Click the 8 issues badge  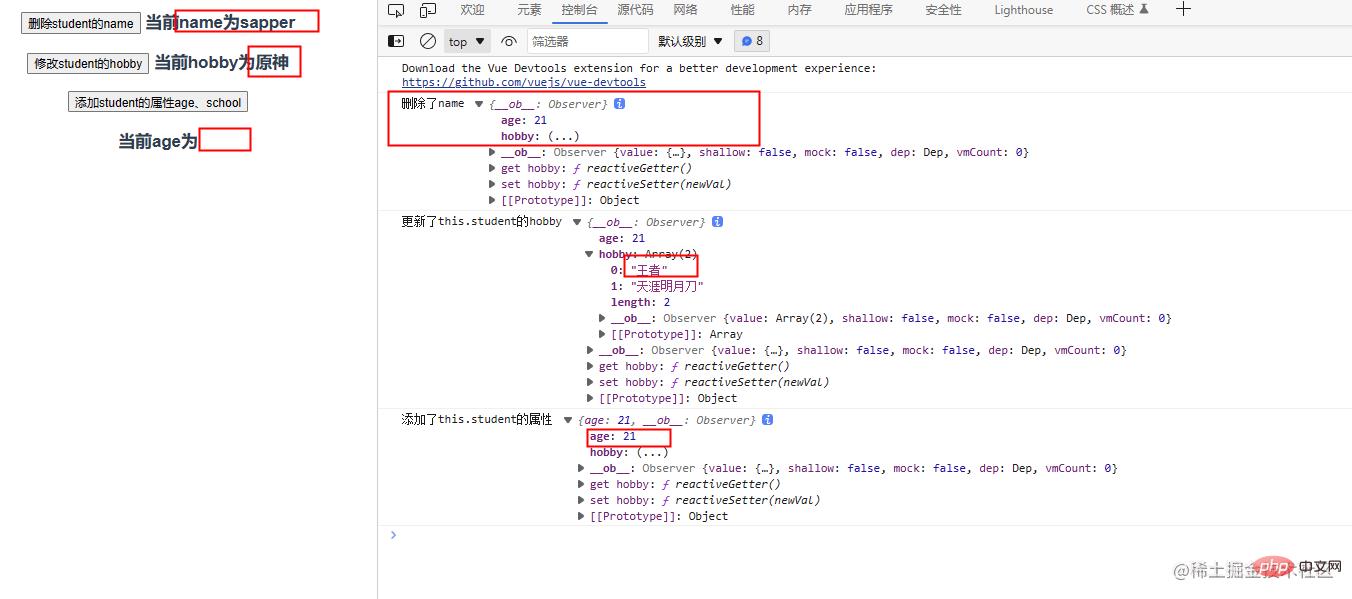(x=751, y=41)
